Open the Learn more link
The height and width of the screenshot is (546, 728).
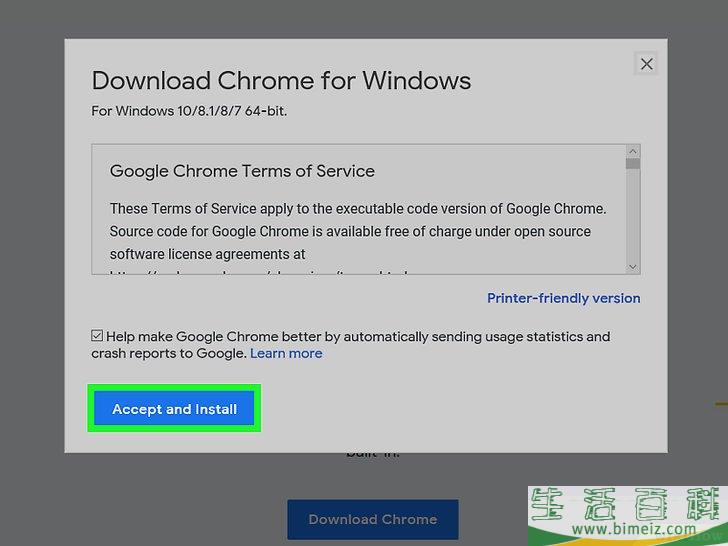click(286, 353)
